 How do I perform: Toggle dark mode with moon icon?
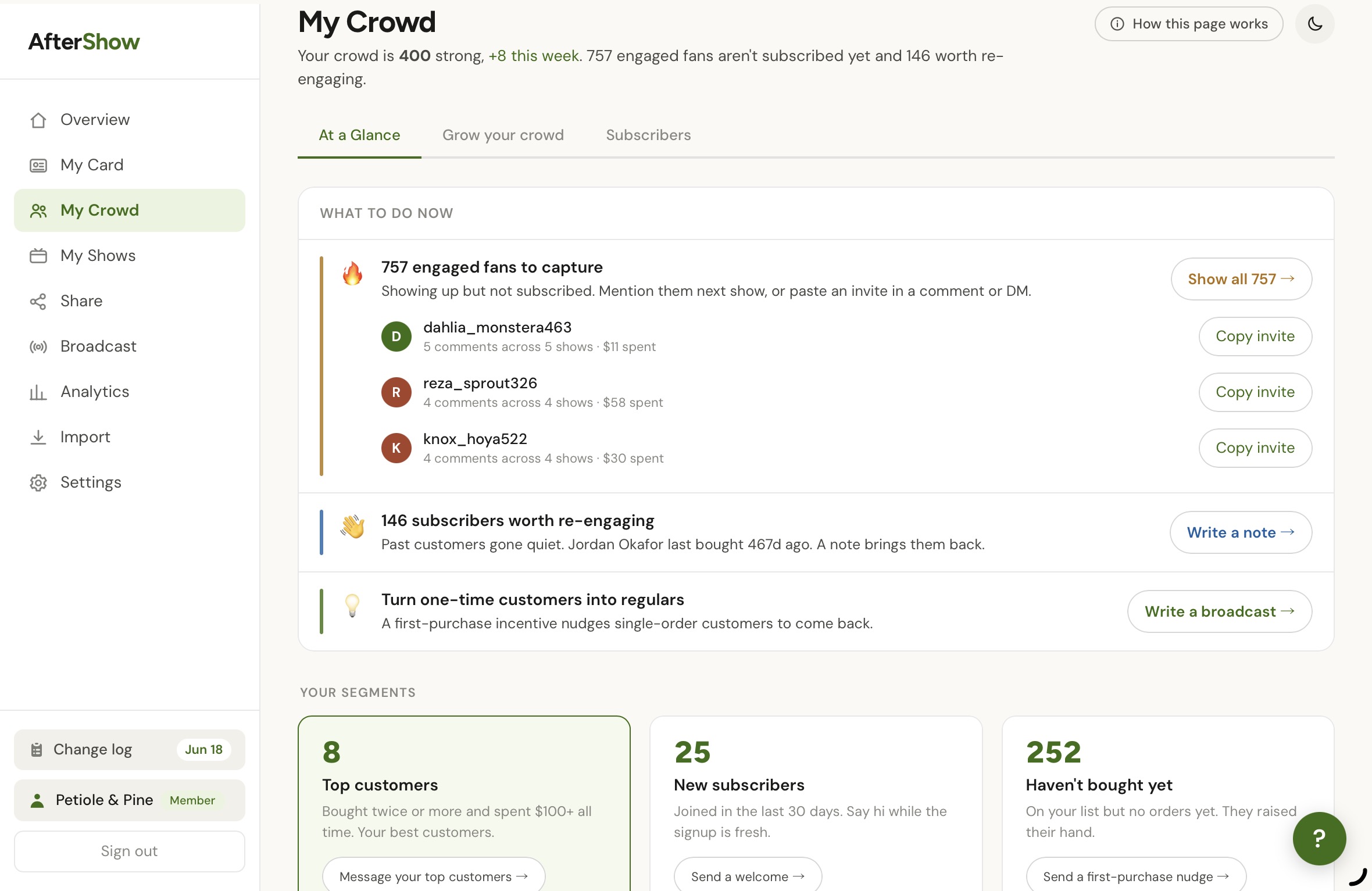coord(1315,24)
